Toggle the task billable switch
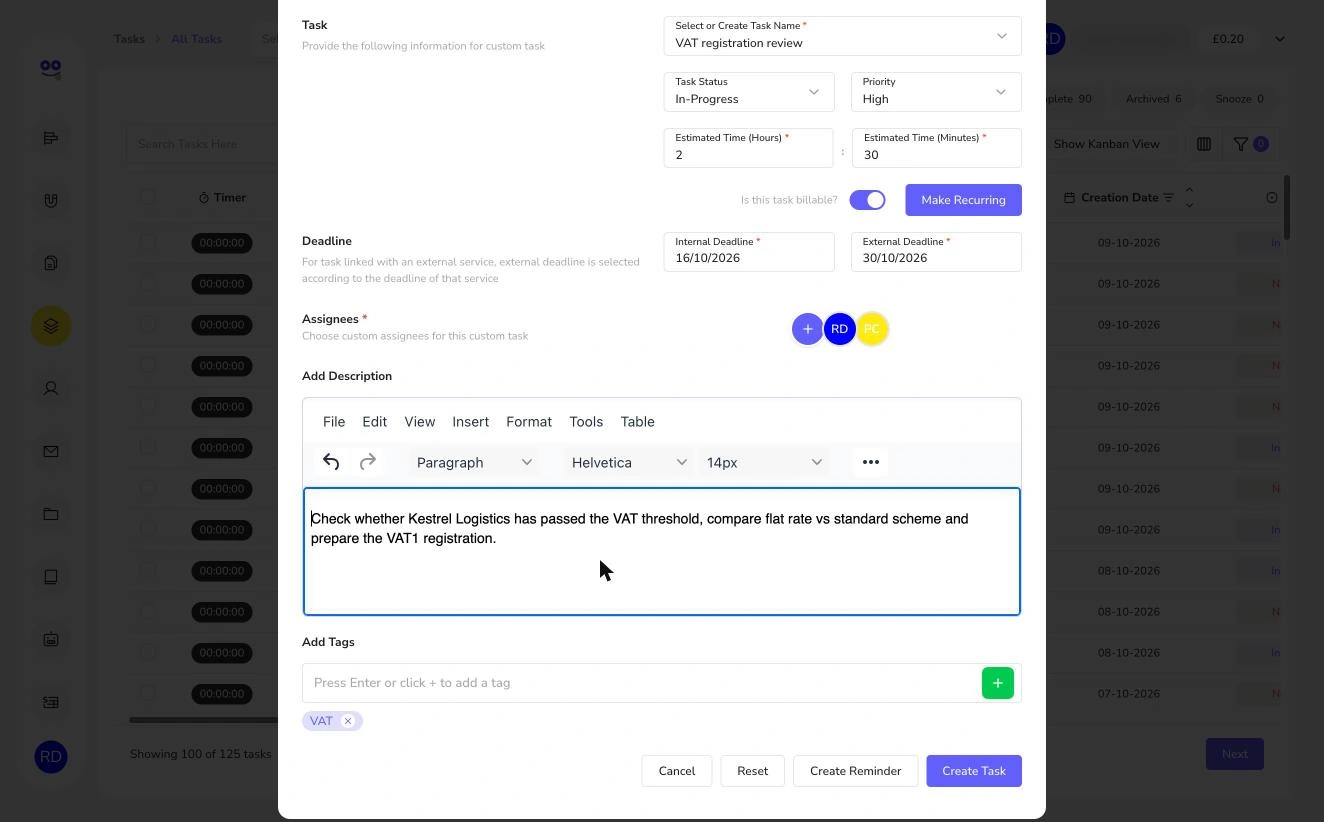 point(868,200)
